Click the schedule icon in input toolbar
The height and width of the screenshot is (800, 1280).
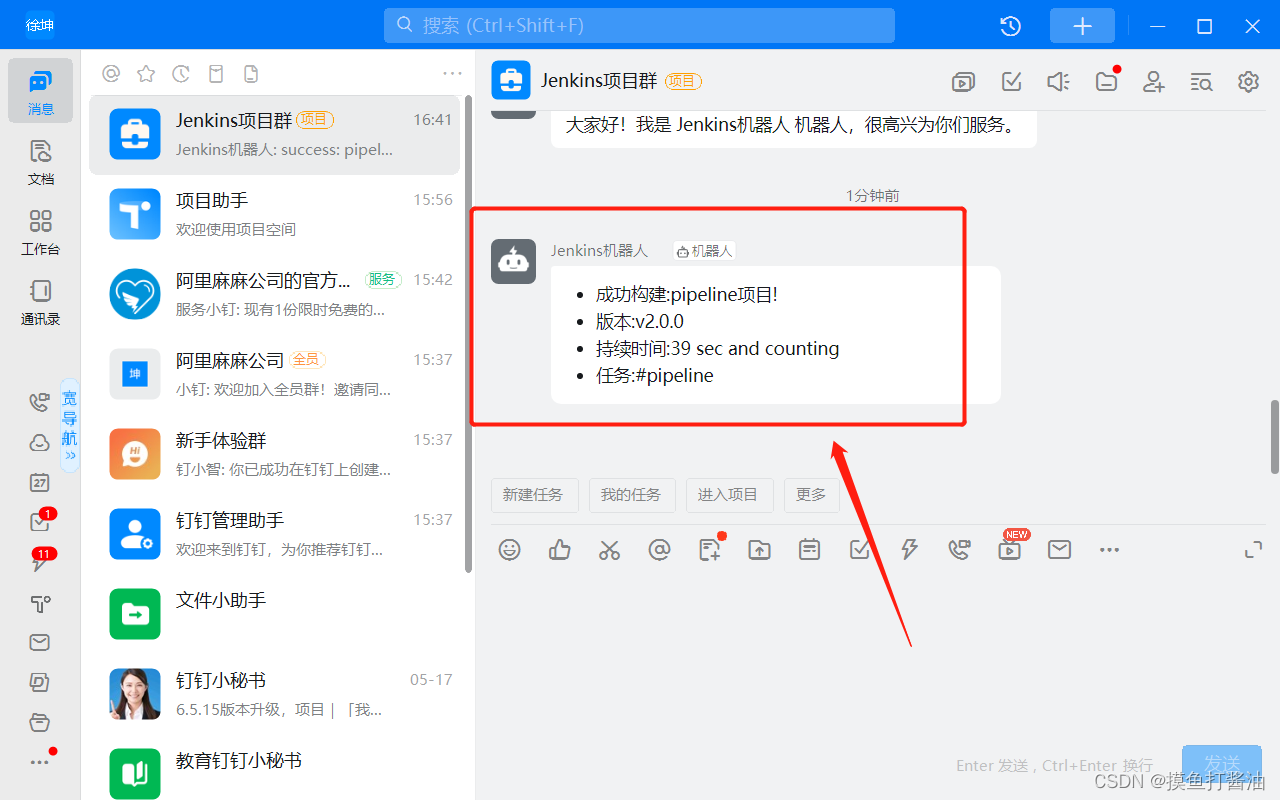click(810, 549)
